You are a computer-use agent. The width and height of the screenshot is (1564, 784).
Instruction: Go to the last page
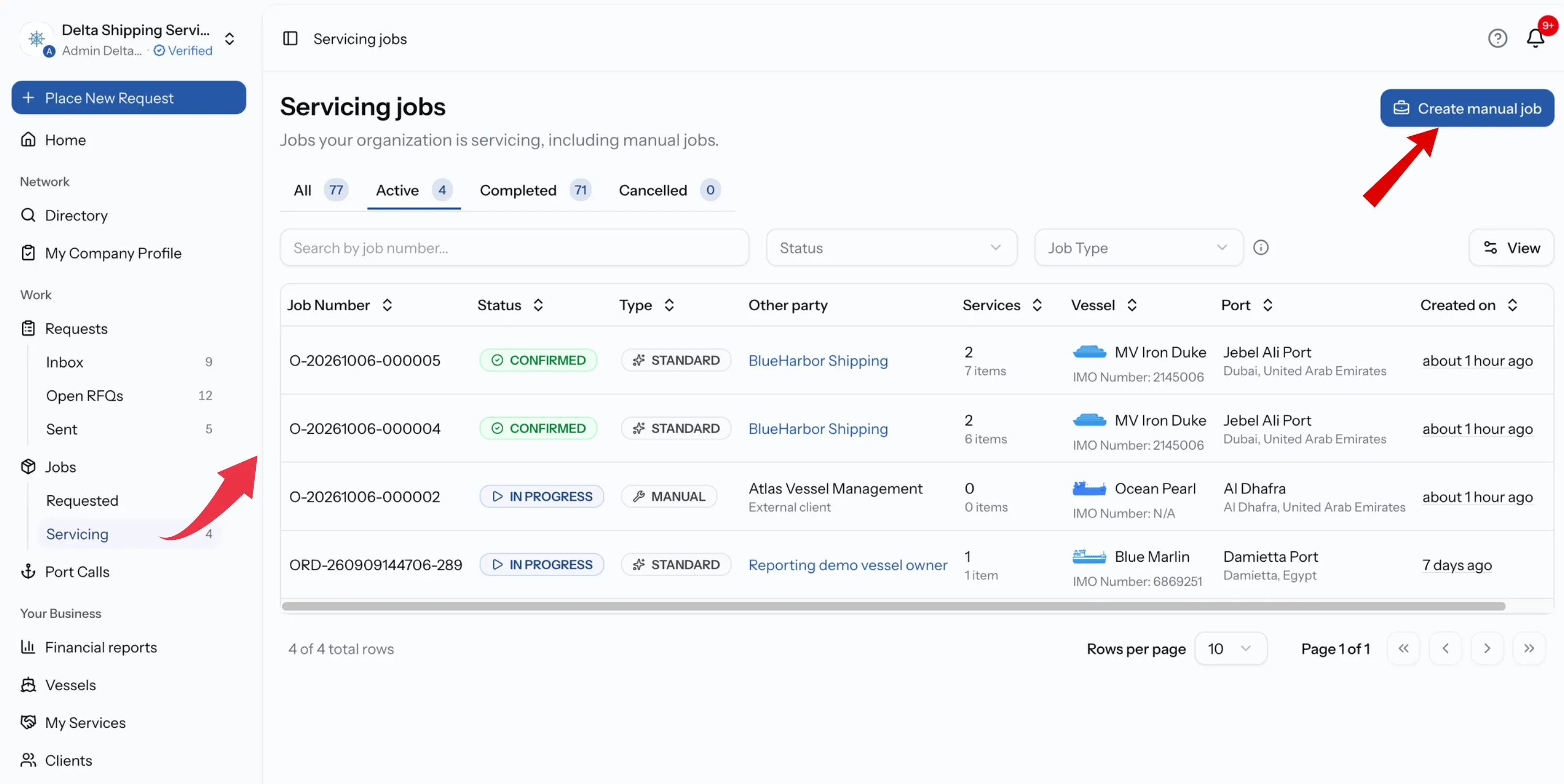[x=1529, y=649]
